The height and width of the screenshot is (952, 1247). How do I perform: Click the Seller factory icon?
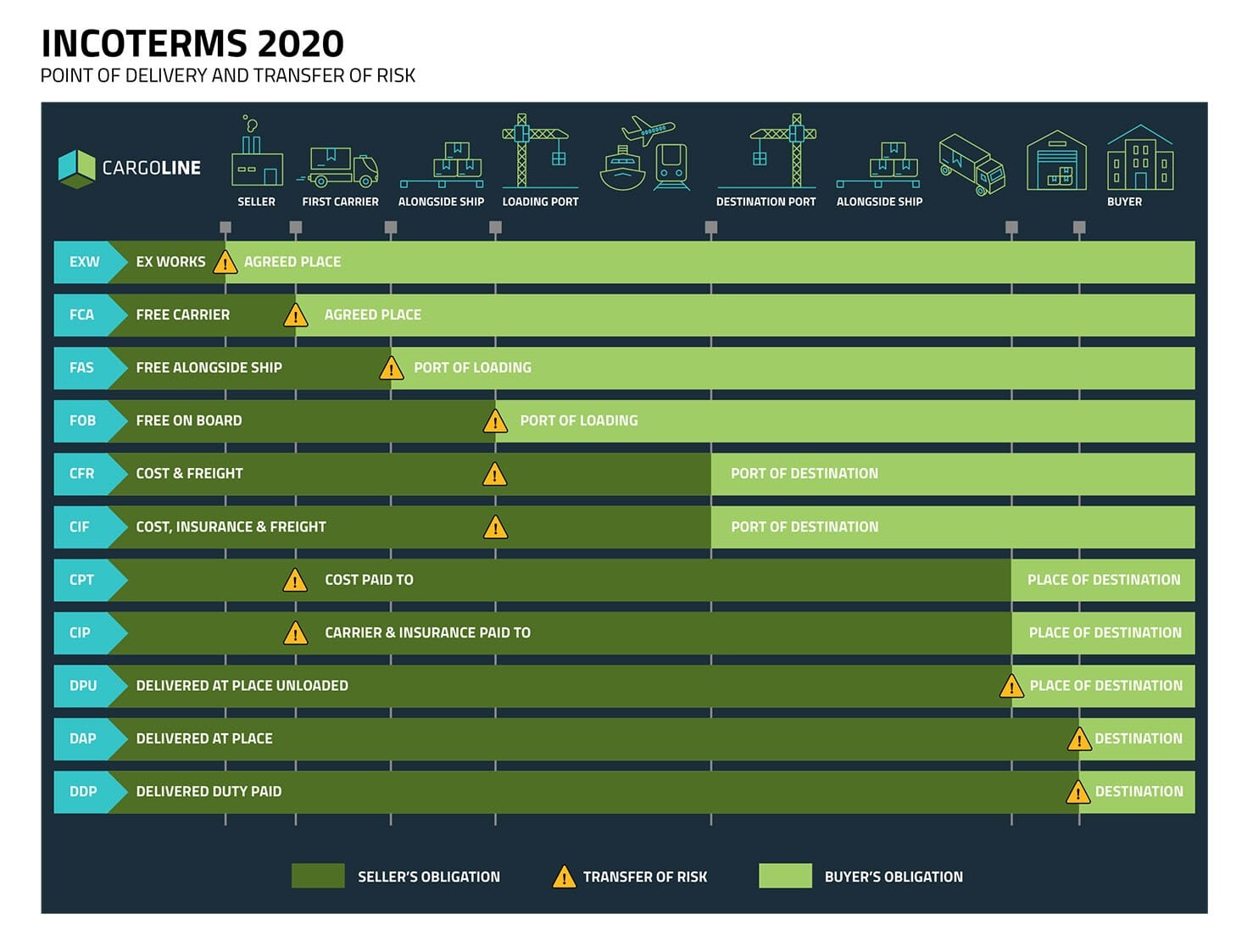257,151
